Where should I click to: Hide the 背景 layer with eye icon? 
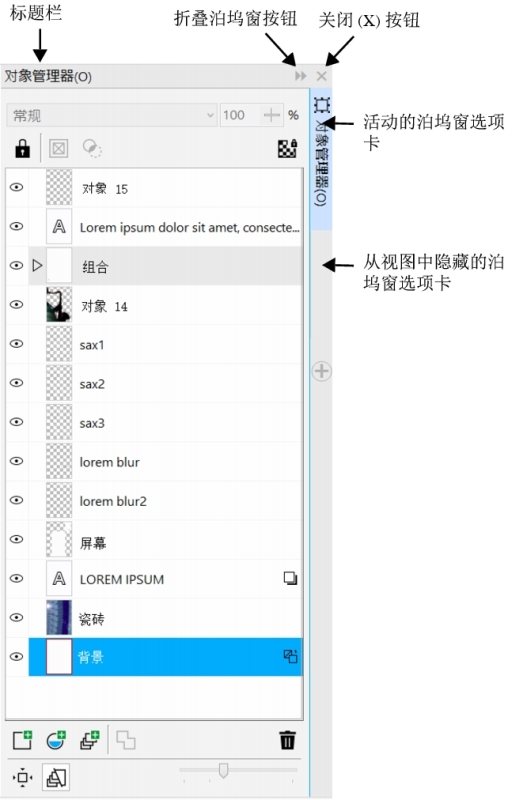pyautogui.click(x=17, y=657)
